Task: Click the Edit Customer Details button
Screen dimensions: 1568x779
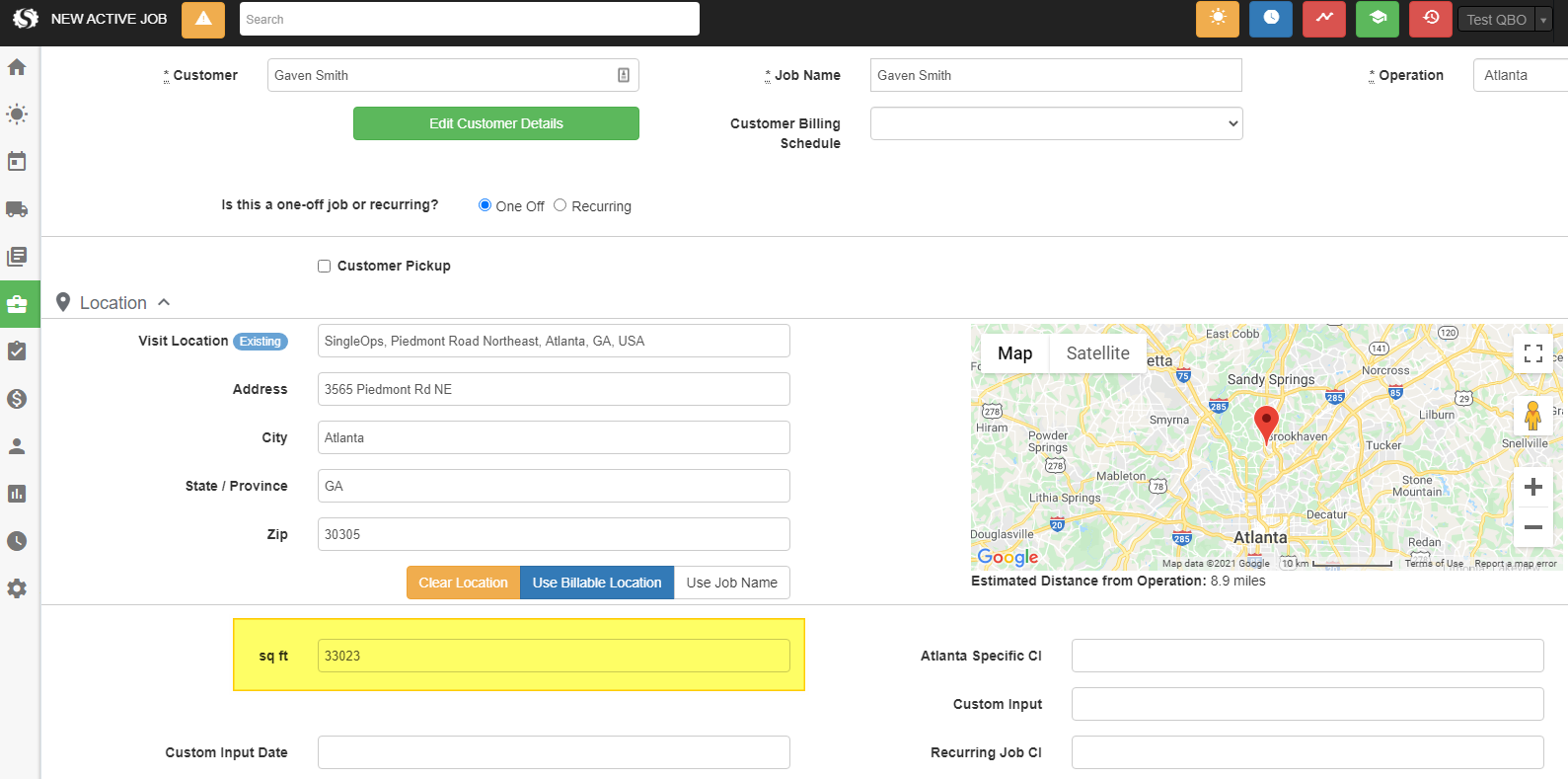Action: coord(496,123)
